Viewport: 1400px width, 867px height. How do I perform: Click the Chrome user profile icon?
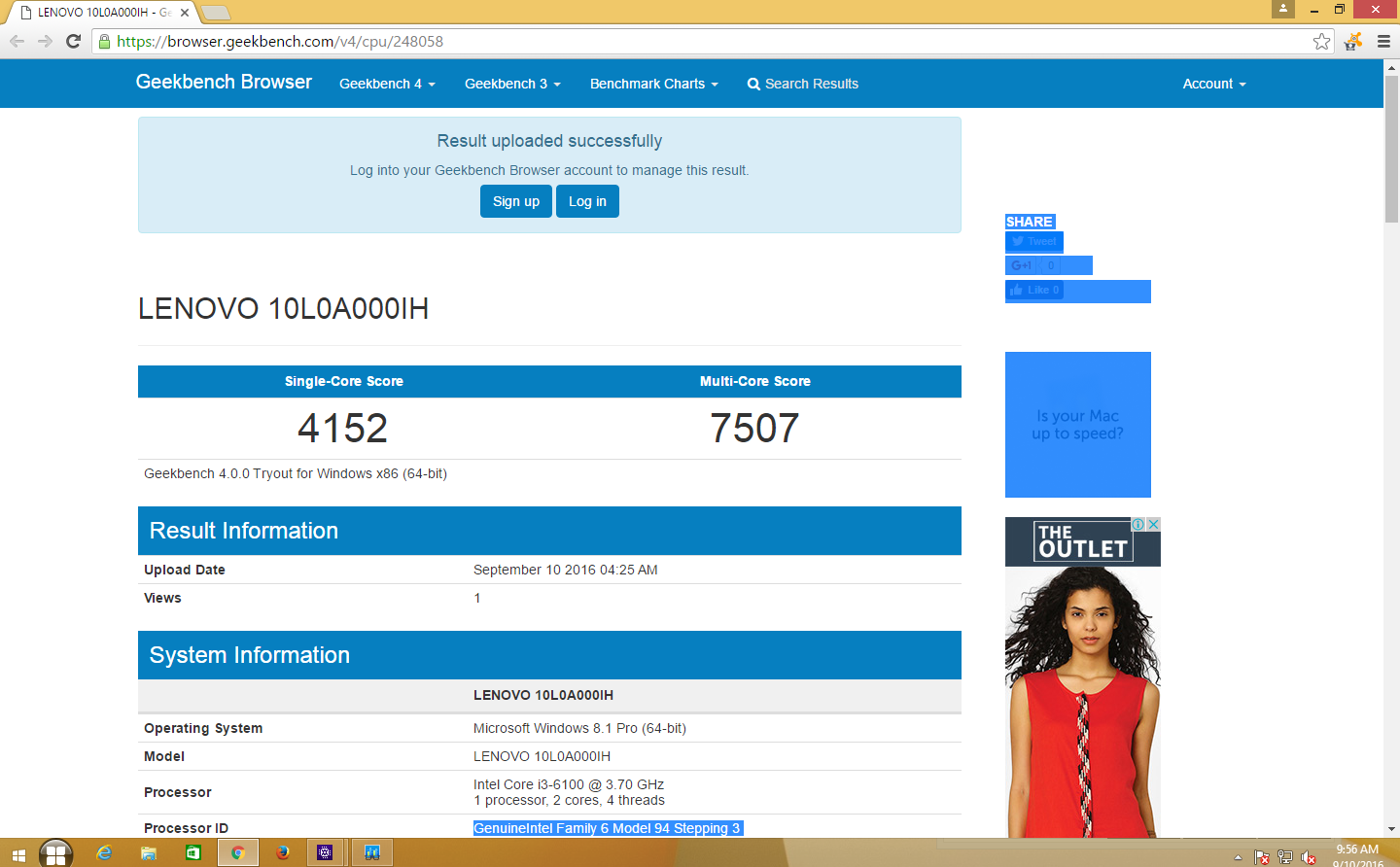[x=1283, y=9]
